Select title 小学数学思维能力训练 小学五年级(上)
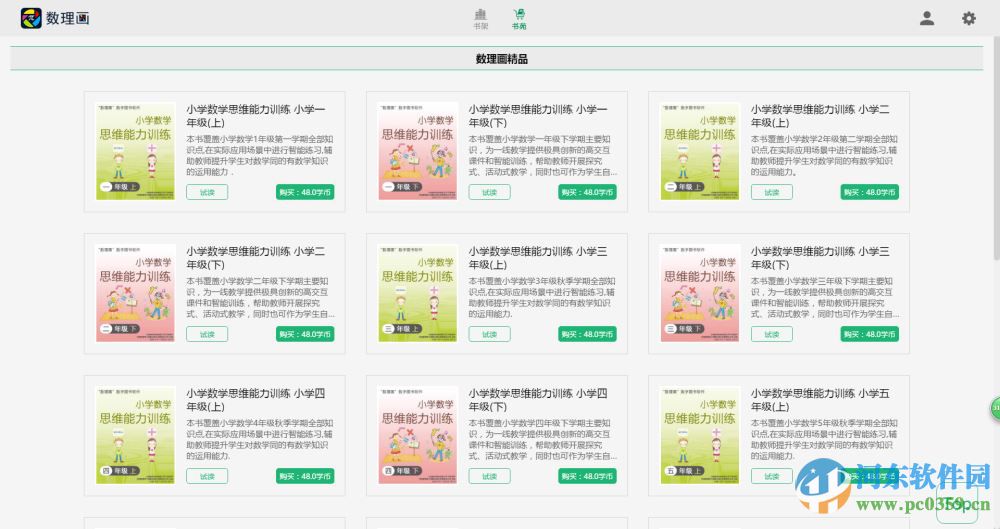1000x529 pixels. tap(820, 400)
